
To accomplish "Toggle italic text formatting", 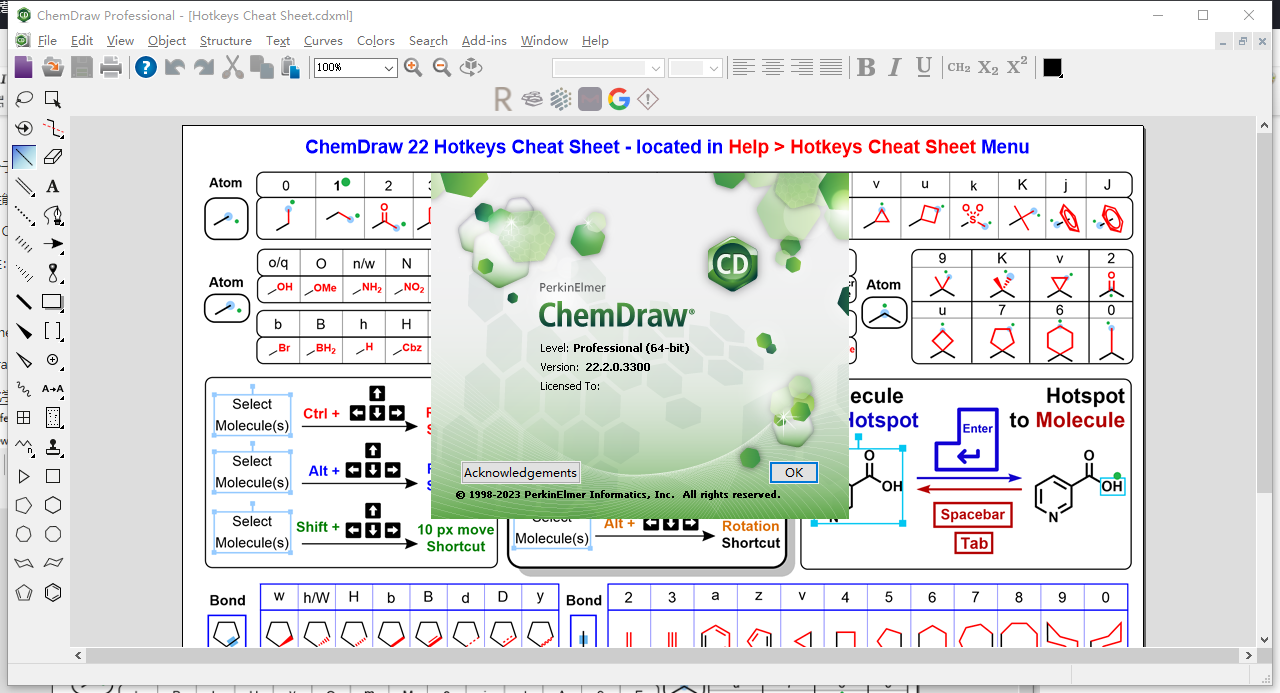I will [x=894, y=68].
